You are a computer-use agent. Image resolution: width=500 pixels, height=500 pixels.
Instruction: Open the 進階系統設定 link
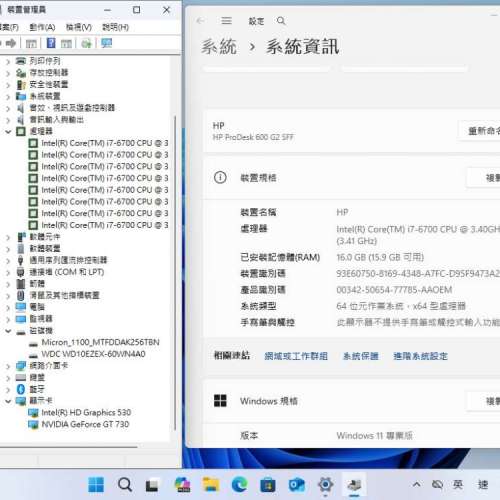click(420, 356)
